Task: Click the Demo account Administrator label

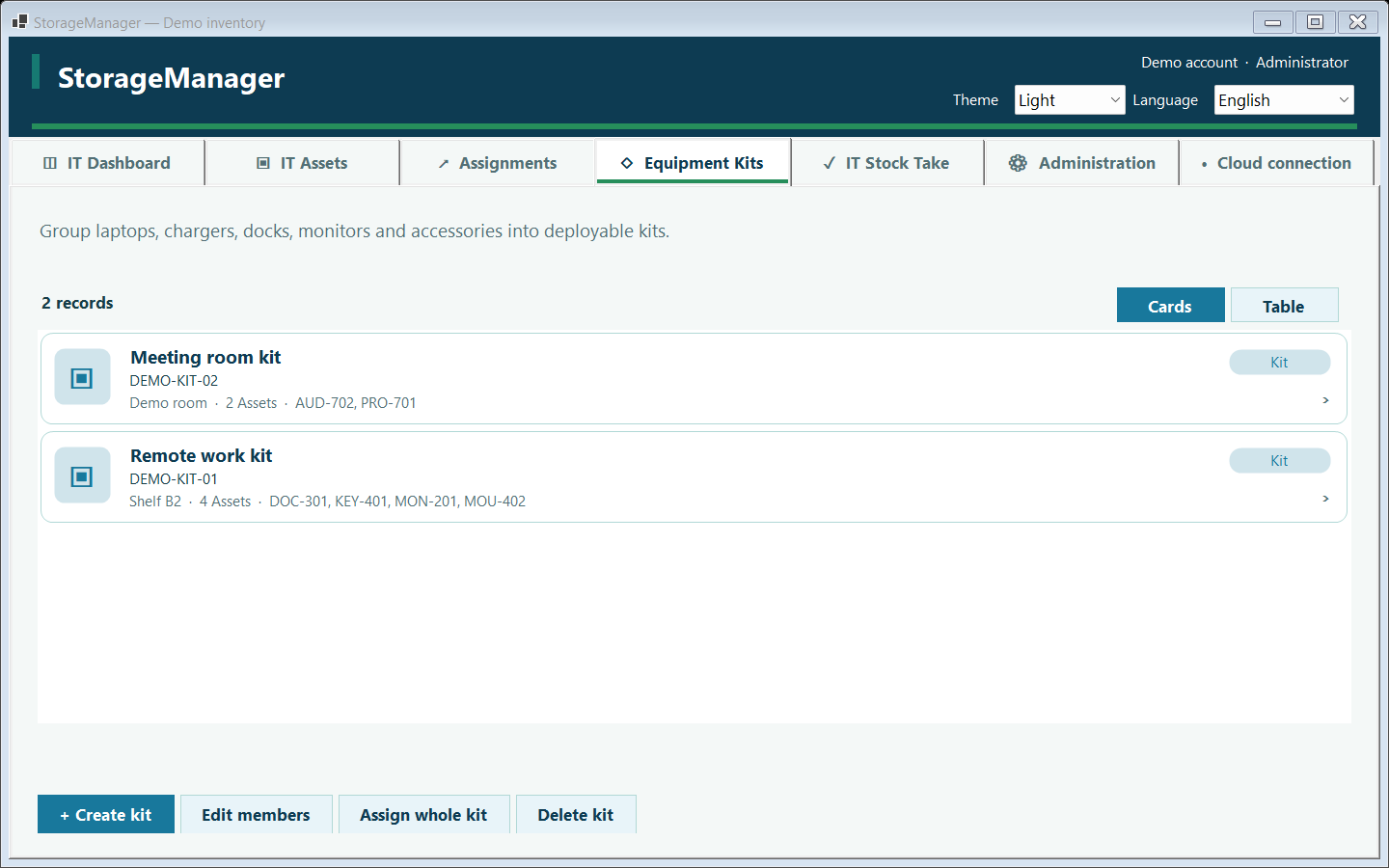Action: coord(1244,63)
